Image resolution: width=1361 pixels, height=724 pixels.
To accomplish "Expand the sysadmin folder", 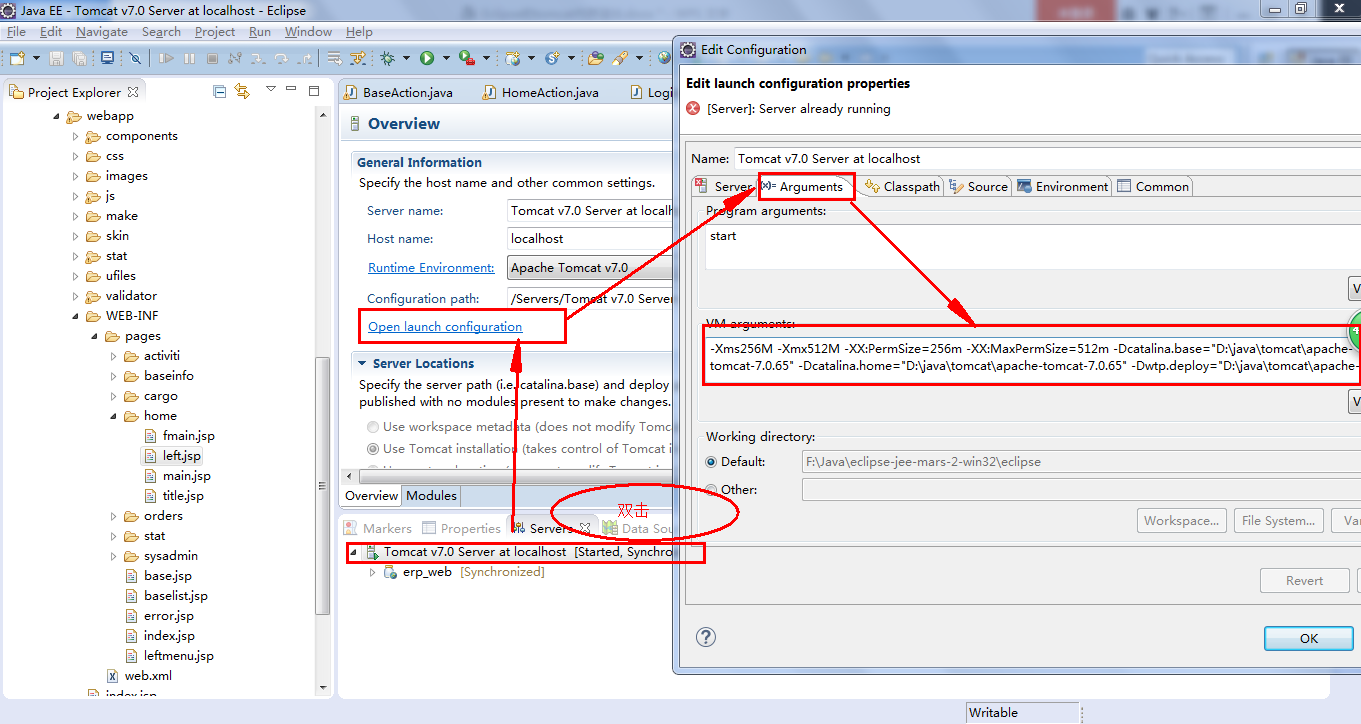I will point(114,556).
